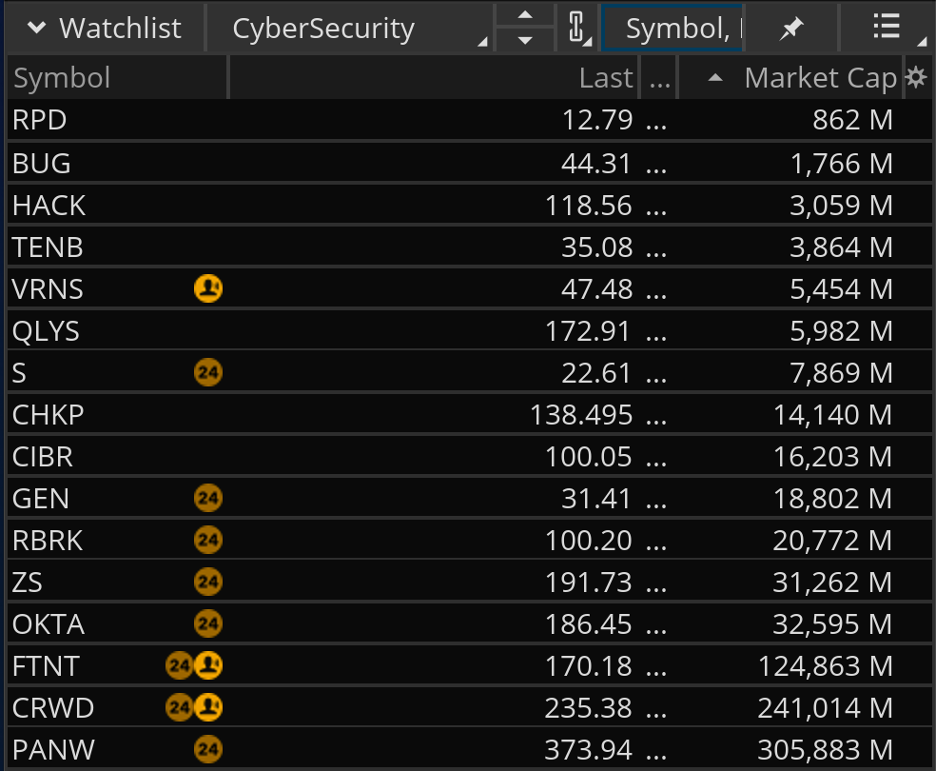
Task: Click CIBR market cap 16,203 M
Action: 833,457
